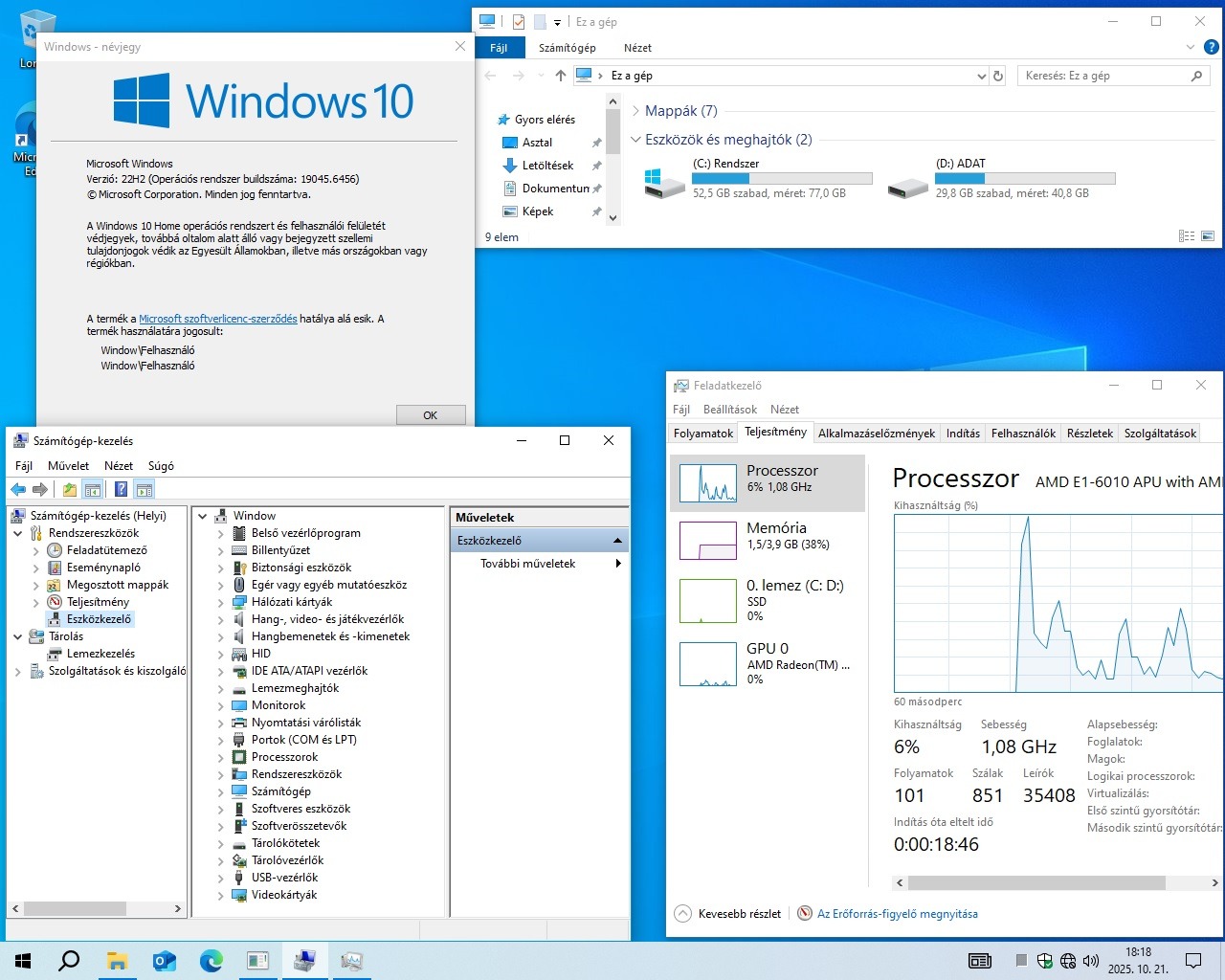Click the search magnifier in Explorer search box
The image size is (1225, 980).
click(x=1196, y=76)
